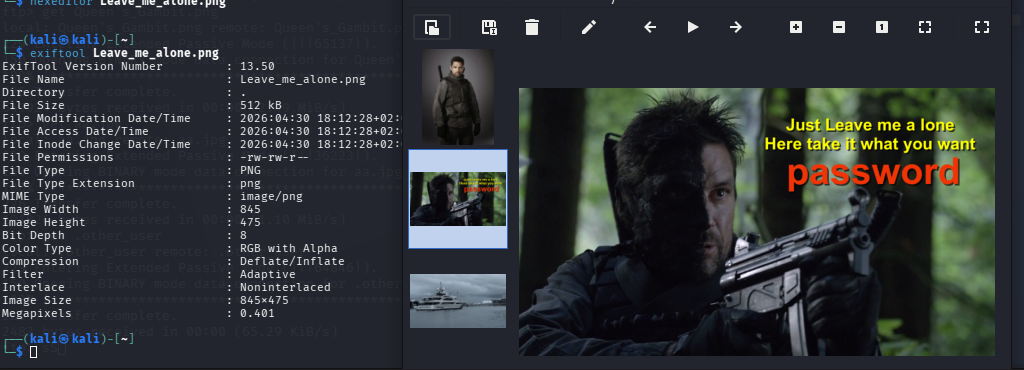Click the 'File Type Extension' row
The height and width of the screenshot is (370, 1024).
coord(131,183)
